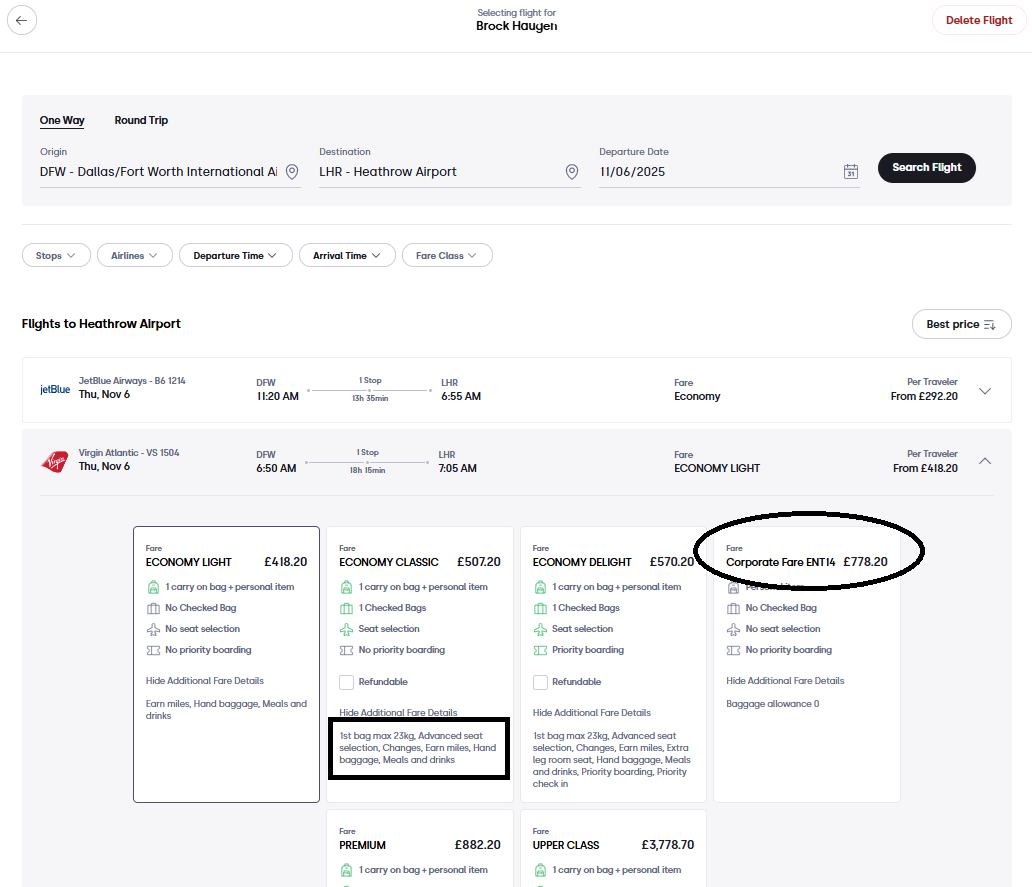Click the Delete Flight button
Screen dimensions: 1032x887
(x=979, y=20)
